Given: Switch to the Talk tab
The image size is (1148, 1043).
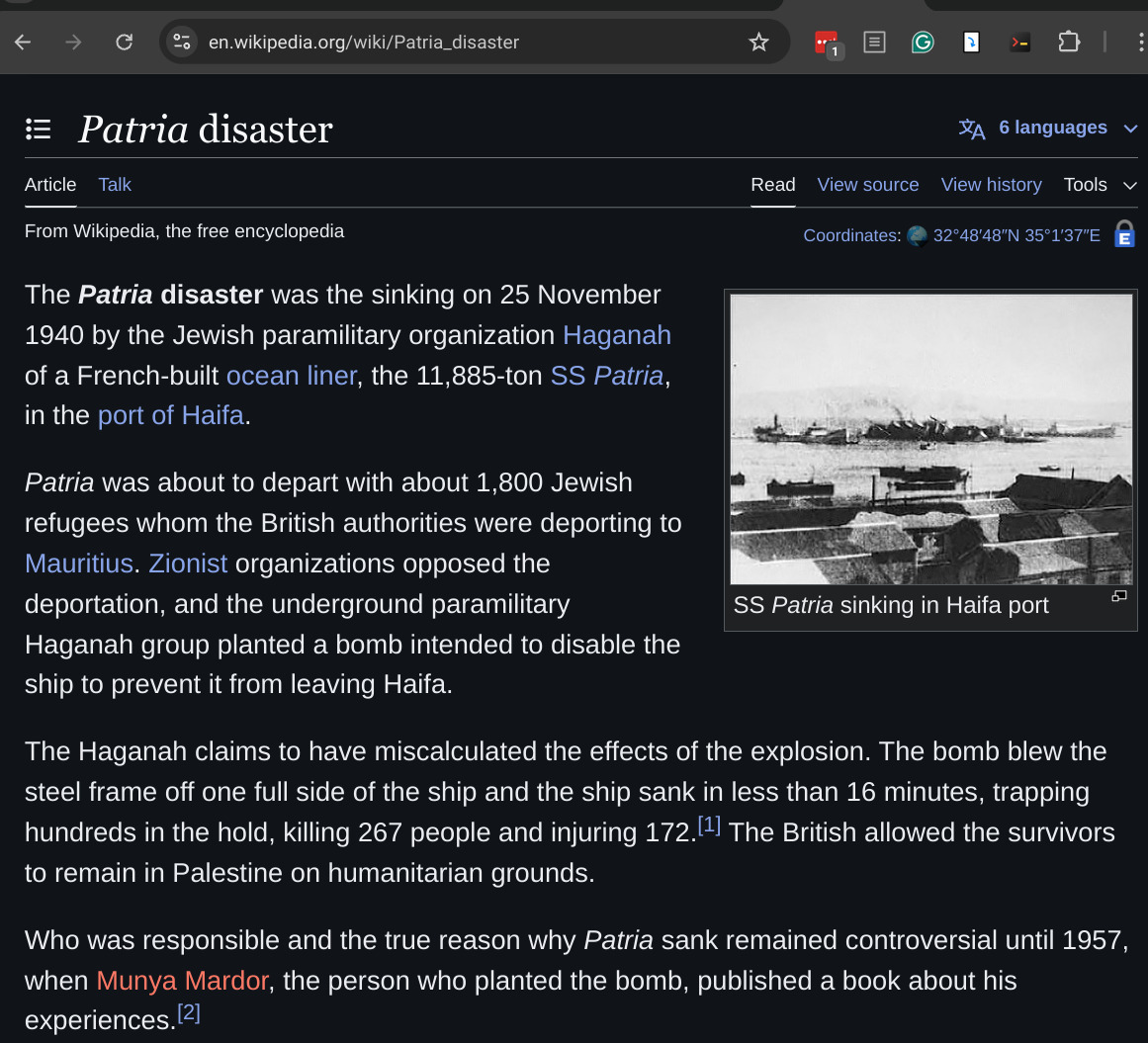Looking at the screenshot, I should (115, 185).
